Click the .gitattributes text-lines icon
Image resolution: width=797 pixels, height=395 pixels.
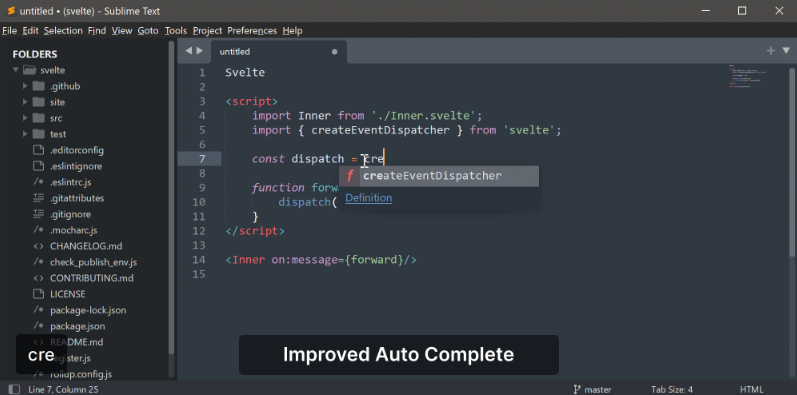(x=39, y=198)
